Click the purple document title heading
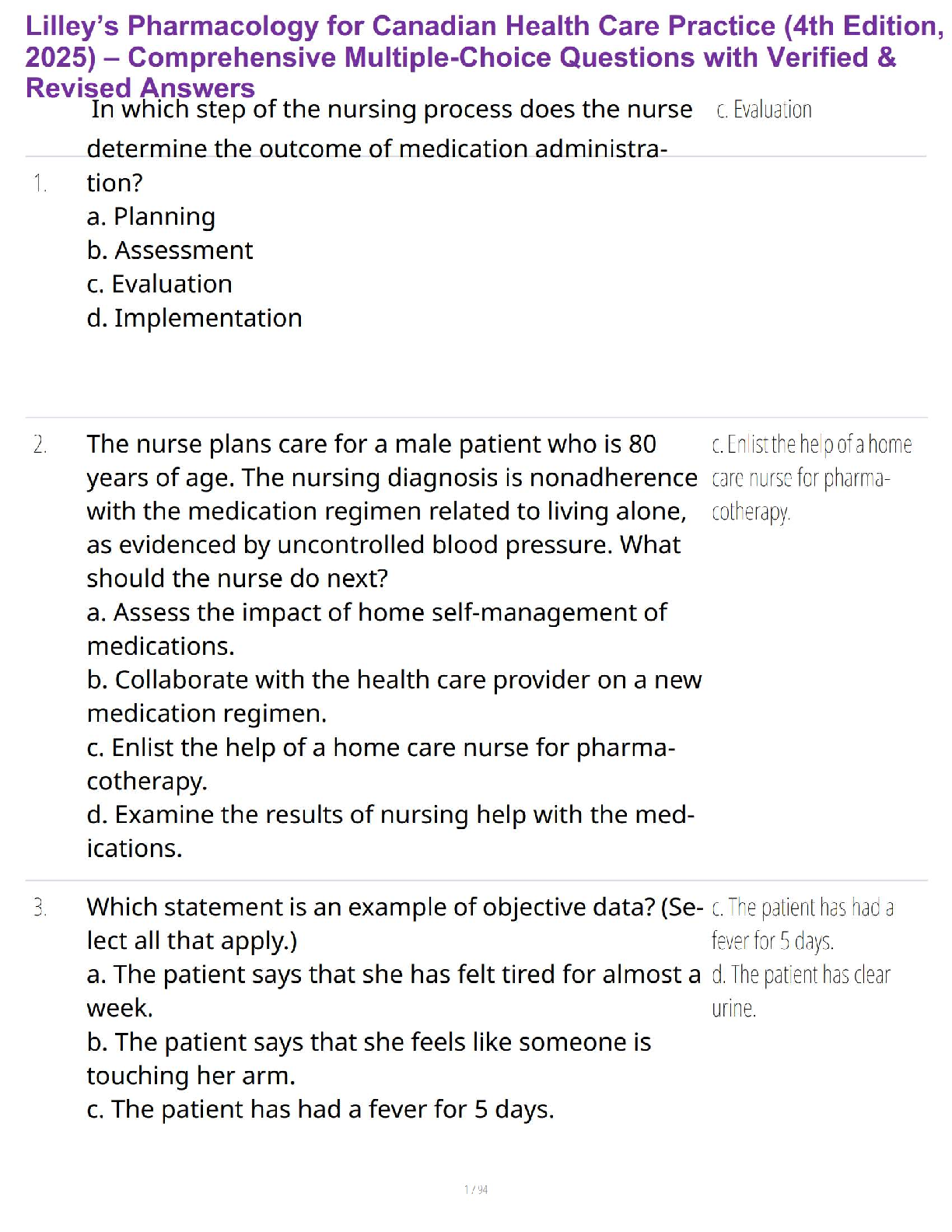This screenshot has height=1232, width=952. click(482, 57)
